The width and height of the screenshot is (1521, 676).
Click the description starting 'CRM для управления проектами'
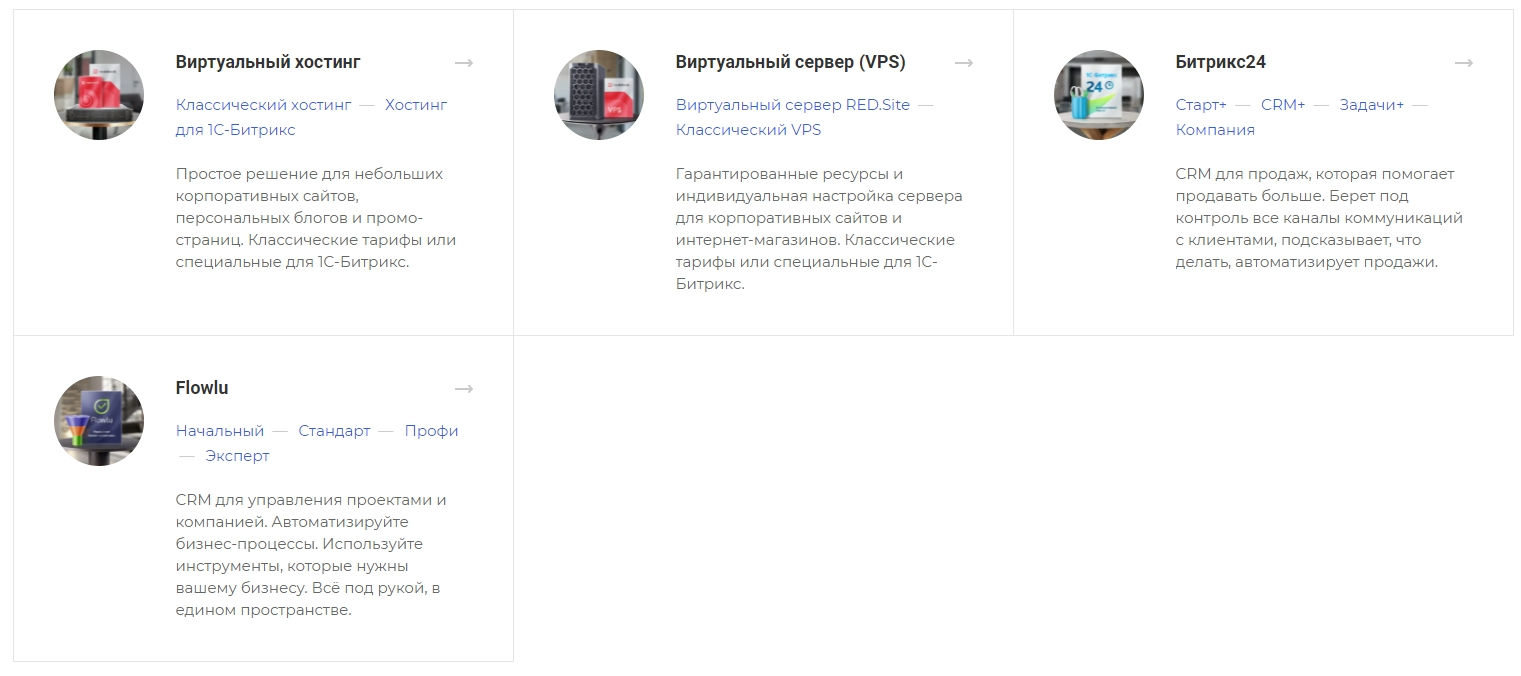(311, 555)
